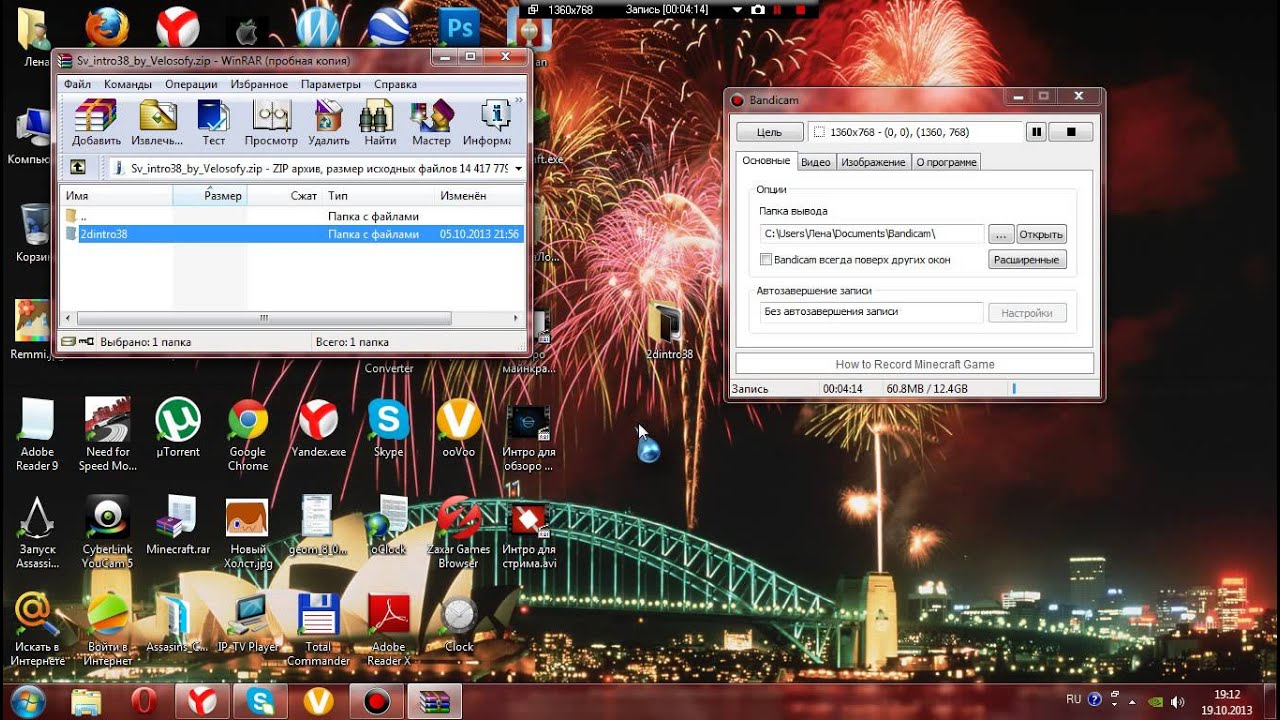Select the 2dintro38 folder row in WinRAR
Screen dimensions: 1280x720
[292, 234]
